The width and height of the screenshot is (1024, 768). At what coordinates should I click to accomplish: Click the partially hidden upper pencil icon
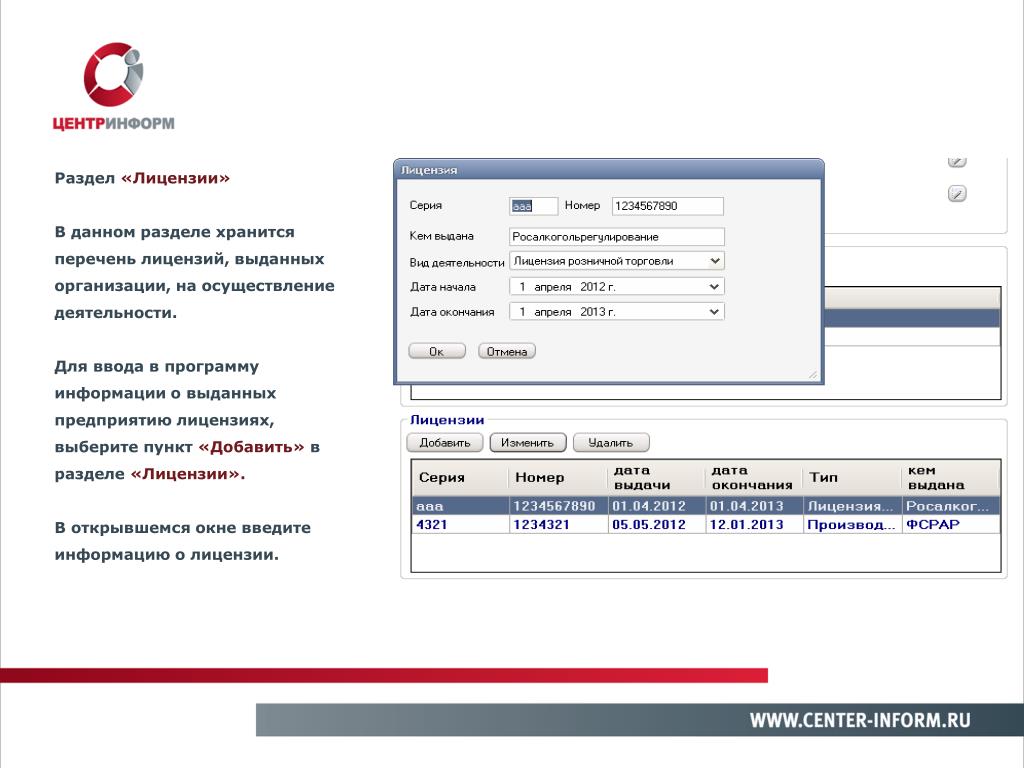click(x=956, y=161)
